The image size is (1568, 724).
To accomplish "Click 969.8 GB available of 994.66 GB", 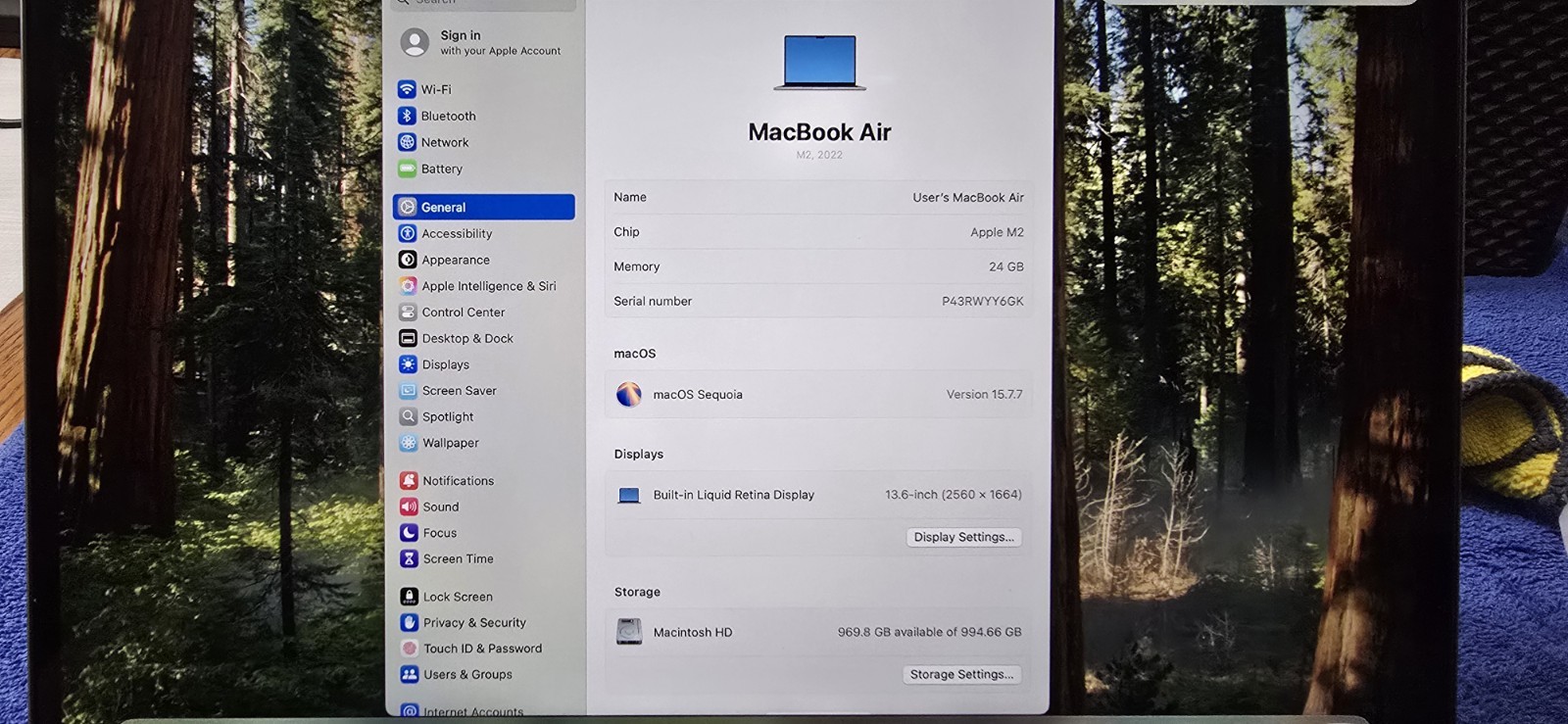I will [x=929, y=632].
